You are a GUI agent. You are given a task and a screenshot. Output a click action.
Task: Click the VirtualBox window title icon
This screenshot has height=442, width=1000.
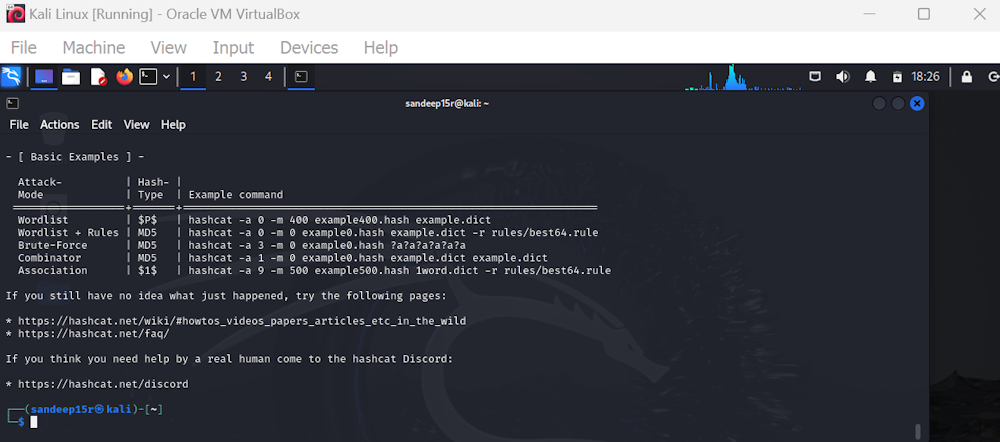(15, 13)
